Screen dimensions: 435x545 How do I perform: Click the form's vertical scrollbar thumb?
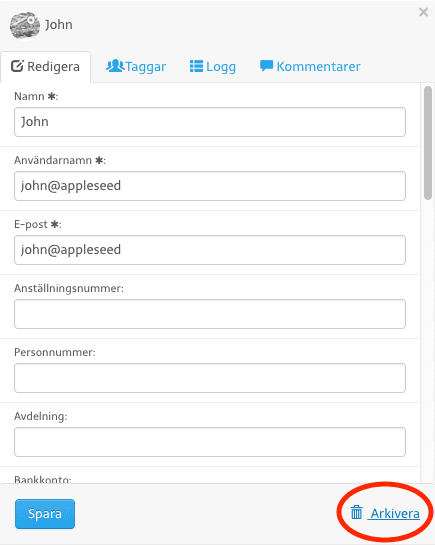coord(428,143)
